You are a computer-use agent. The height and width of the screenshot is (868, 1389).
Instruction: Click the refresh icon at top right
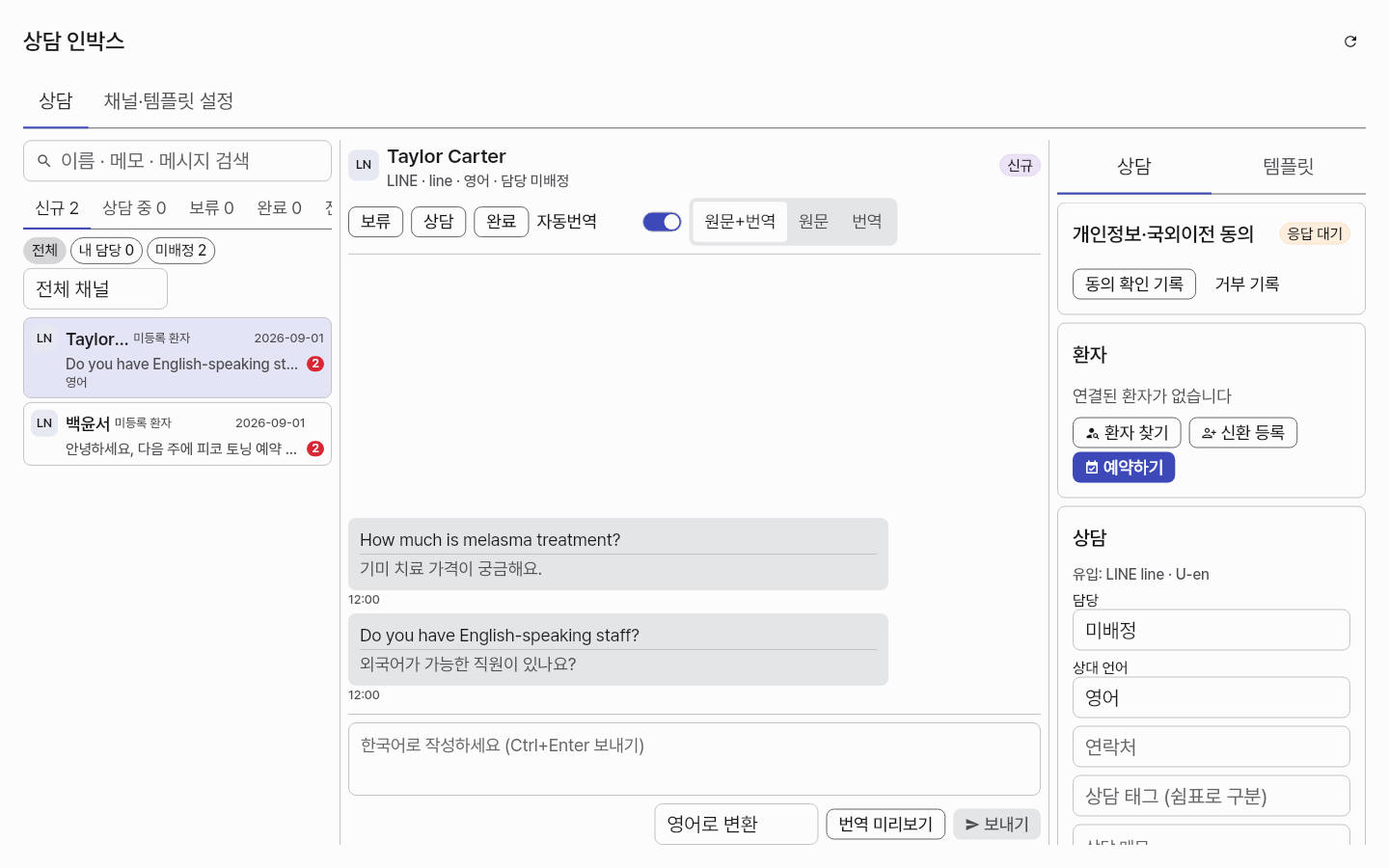click(1350, 41)
